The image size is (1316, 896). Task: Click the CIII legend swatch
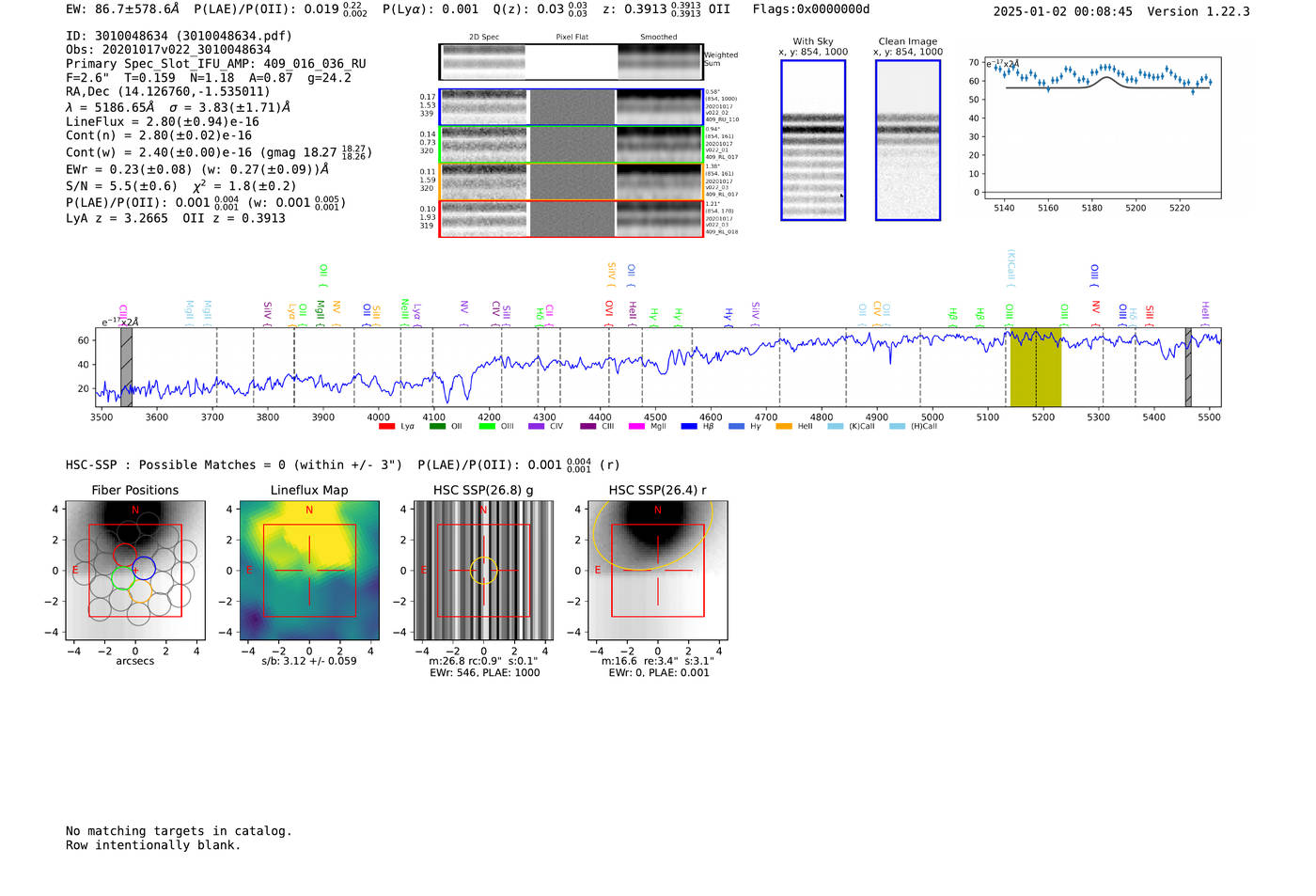588,427
